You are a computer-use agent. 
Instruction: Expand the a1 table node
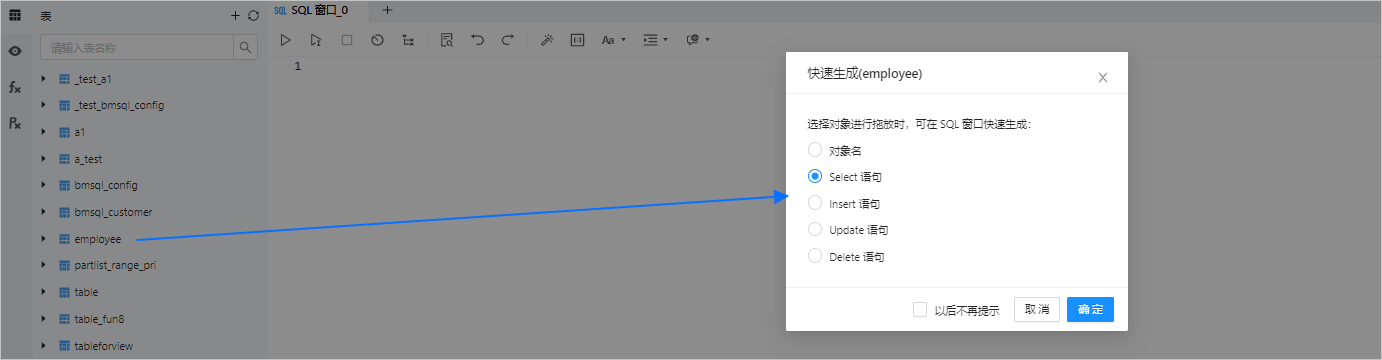(x=43, y=131)
